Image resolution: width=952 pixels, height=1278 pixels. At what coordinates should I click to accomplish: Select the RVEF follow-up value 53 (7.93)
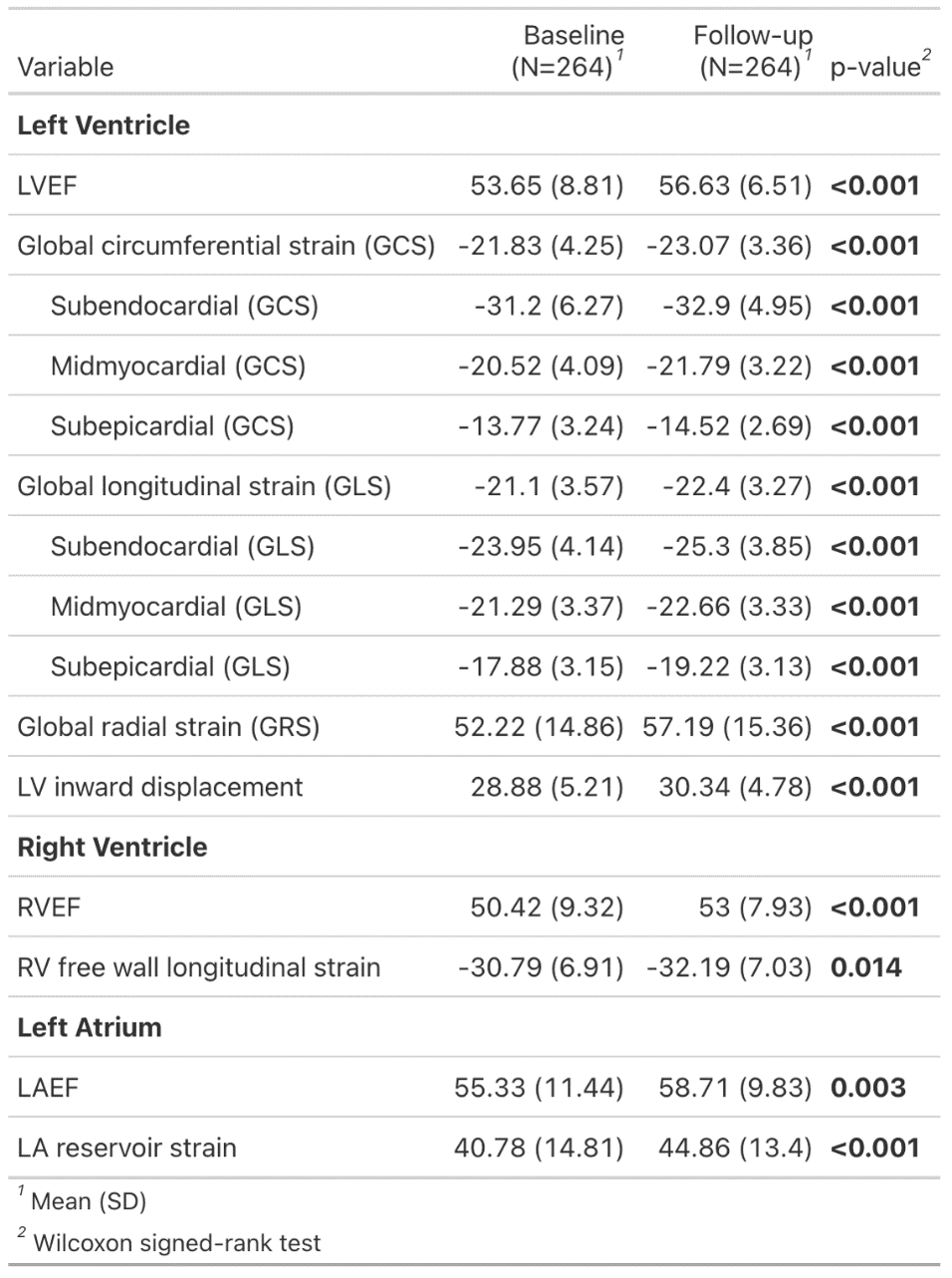(x=755, y=907)
